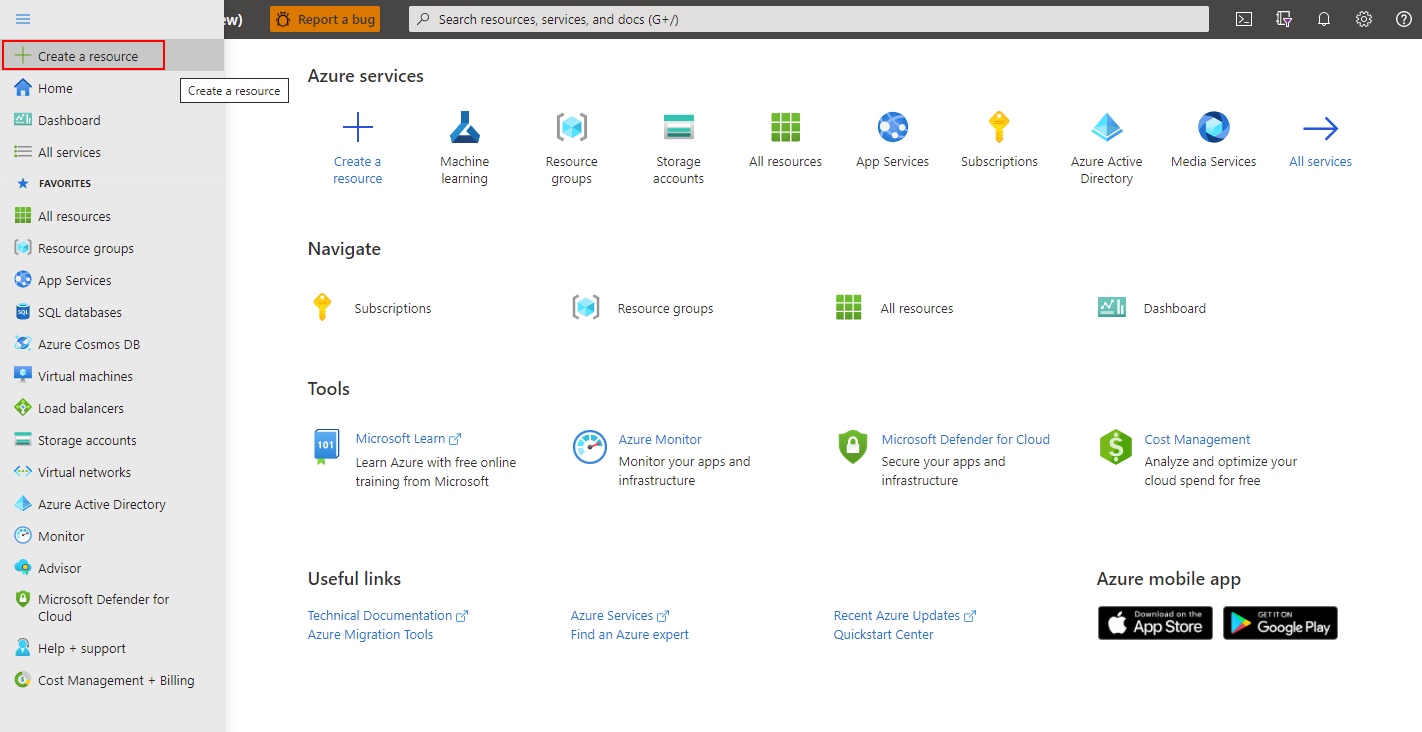Open Microsoft Defender for Cloud in sidebar
1422x732 pixels.
[x=112, y=608]
